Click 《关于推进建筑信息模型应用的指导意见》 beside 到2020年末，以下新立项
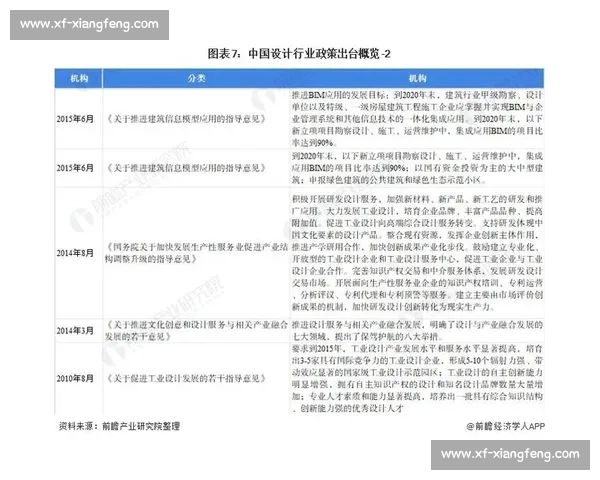 tap(186, 168)
